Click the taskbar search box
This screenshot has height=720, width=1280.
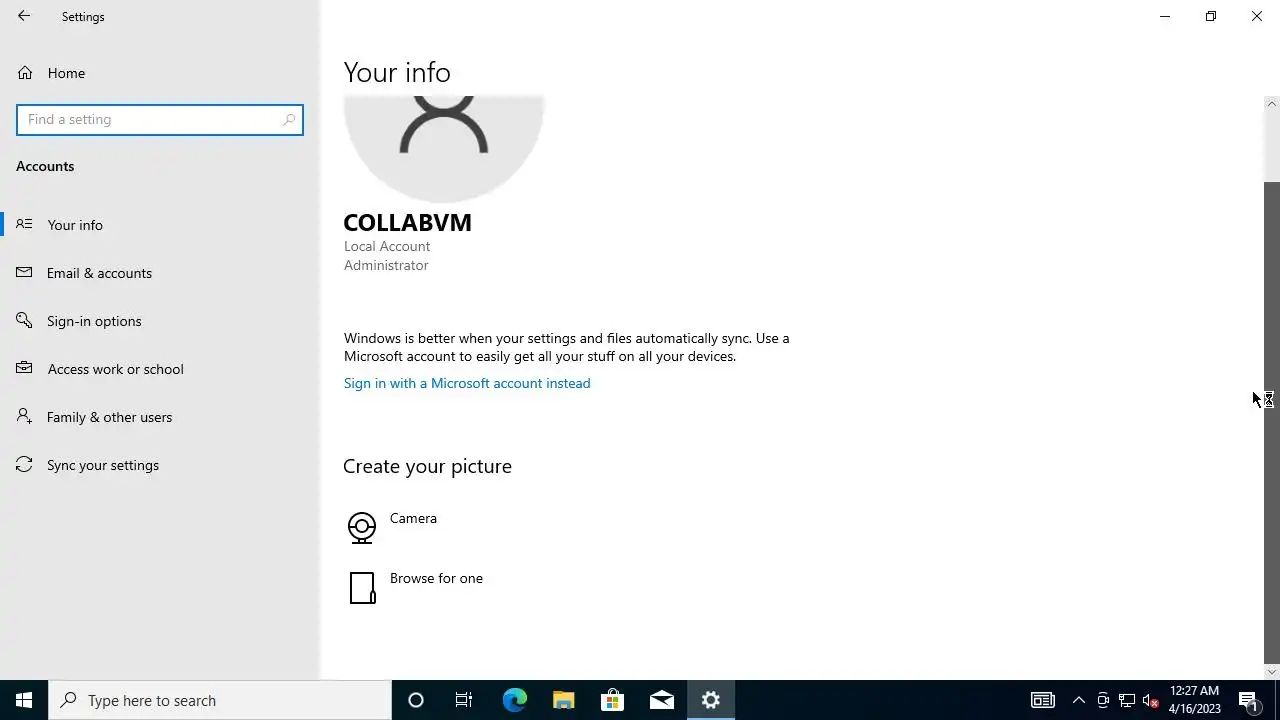coord(220,700)
